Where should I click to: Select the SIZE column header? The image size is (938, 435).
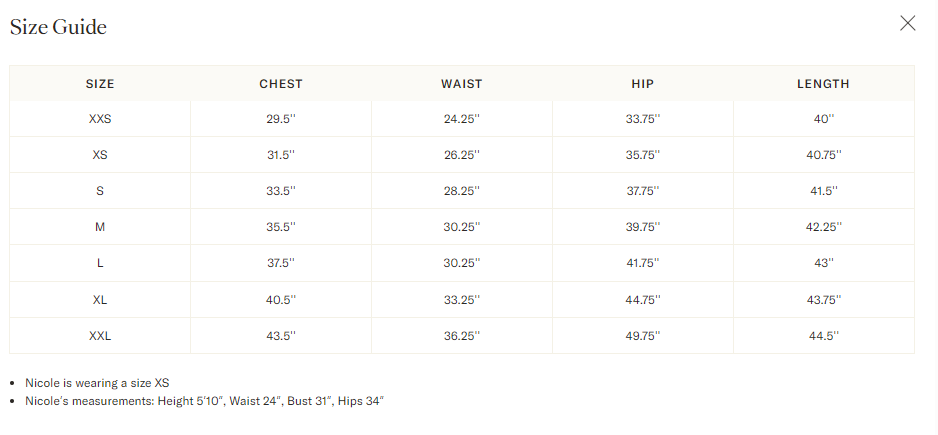100,84
